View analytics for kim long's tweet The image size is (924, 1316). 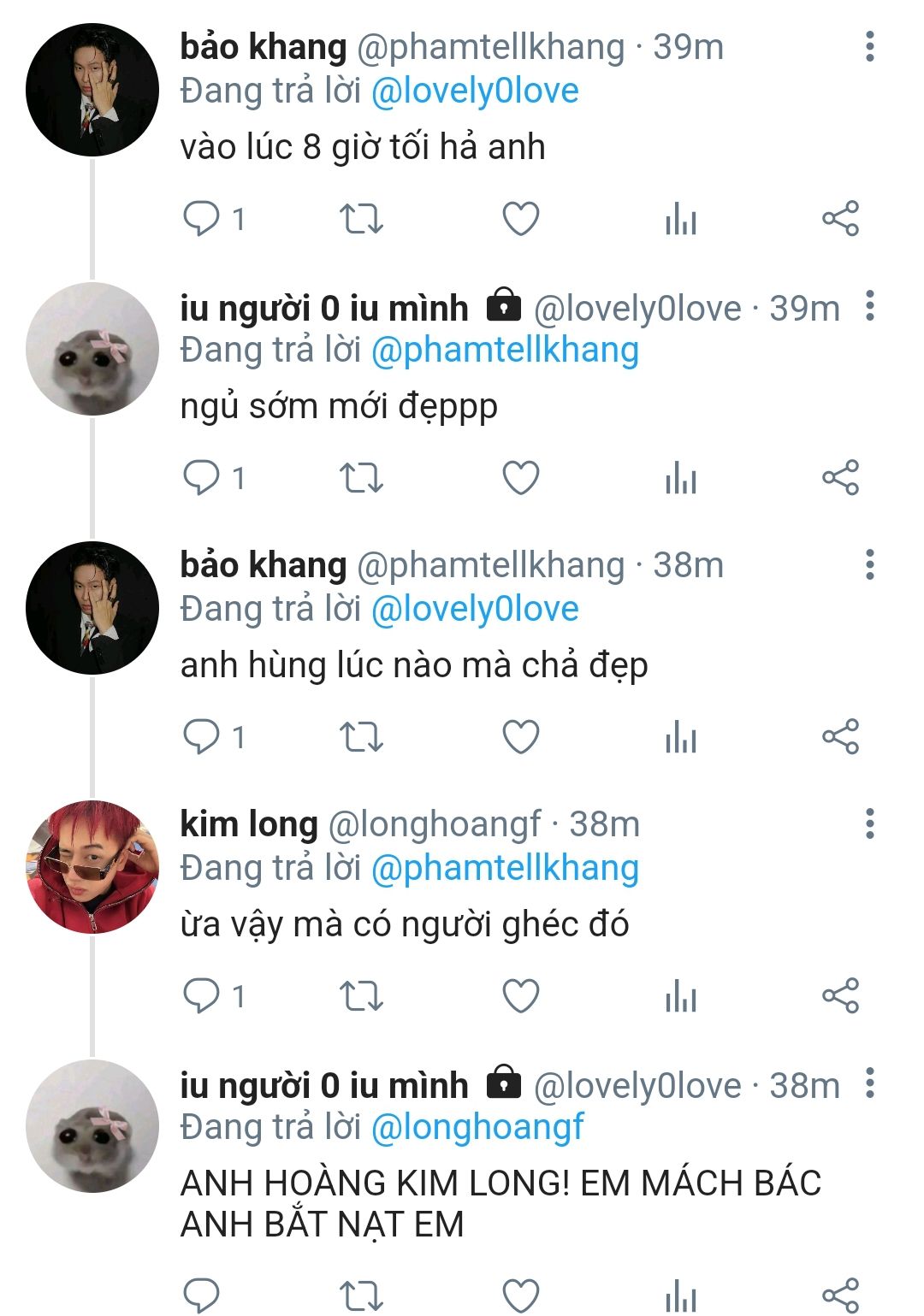point(681,995)
